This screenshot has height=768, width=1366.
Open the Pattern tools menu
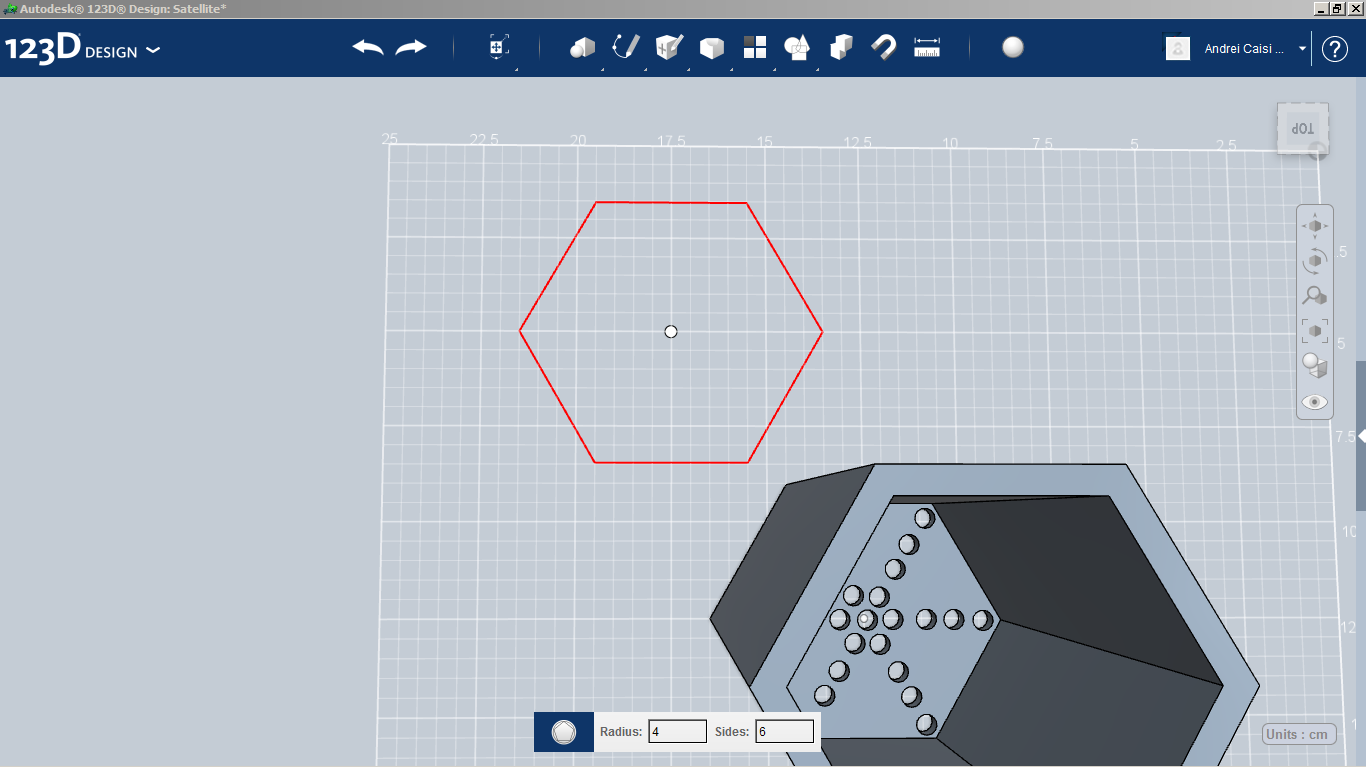tap(755, 47)
